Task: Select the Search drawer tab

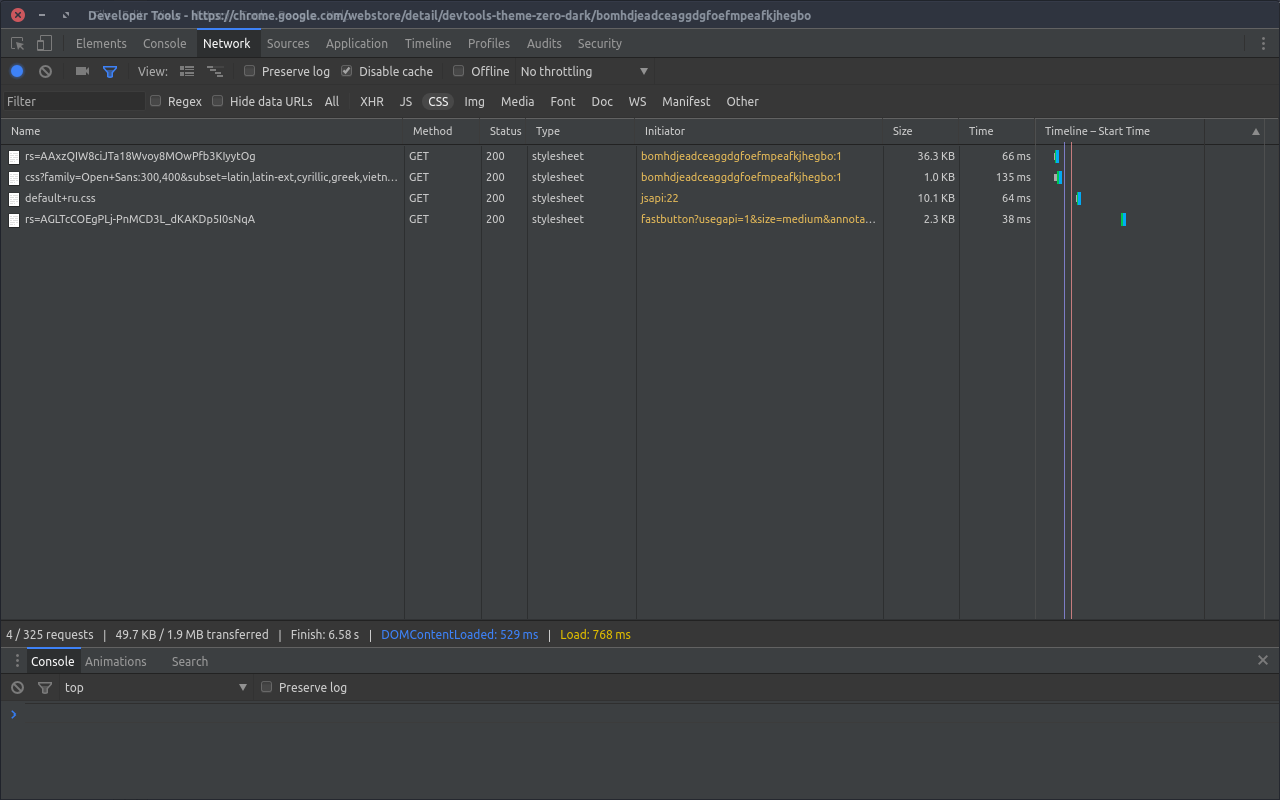Action: [190, 661]
